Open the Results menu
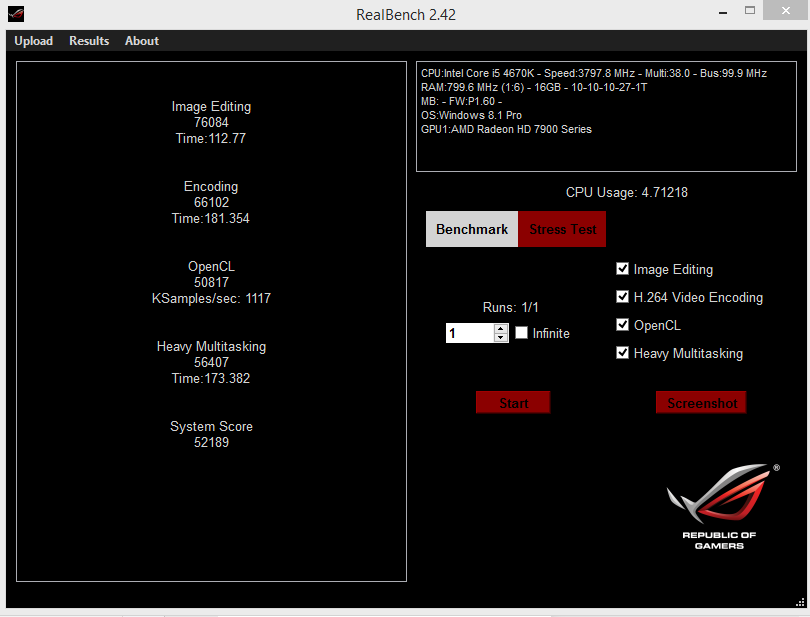This screenshot has width=810, height=617. tap(89, 41)
